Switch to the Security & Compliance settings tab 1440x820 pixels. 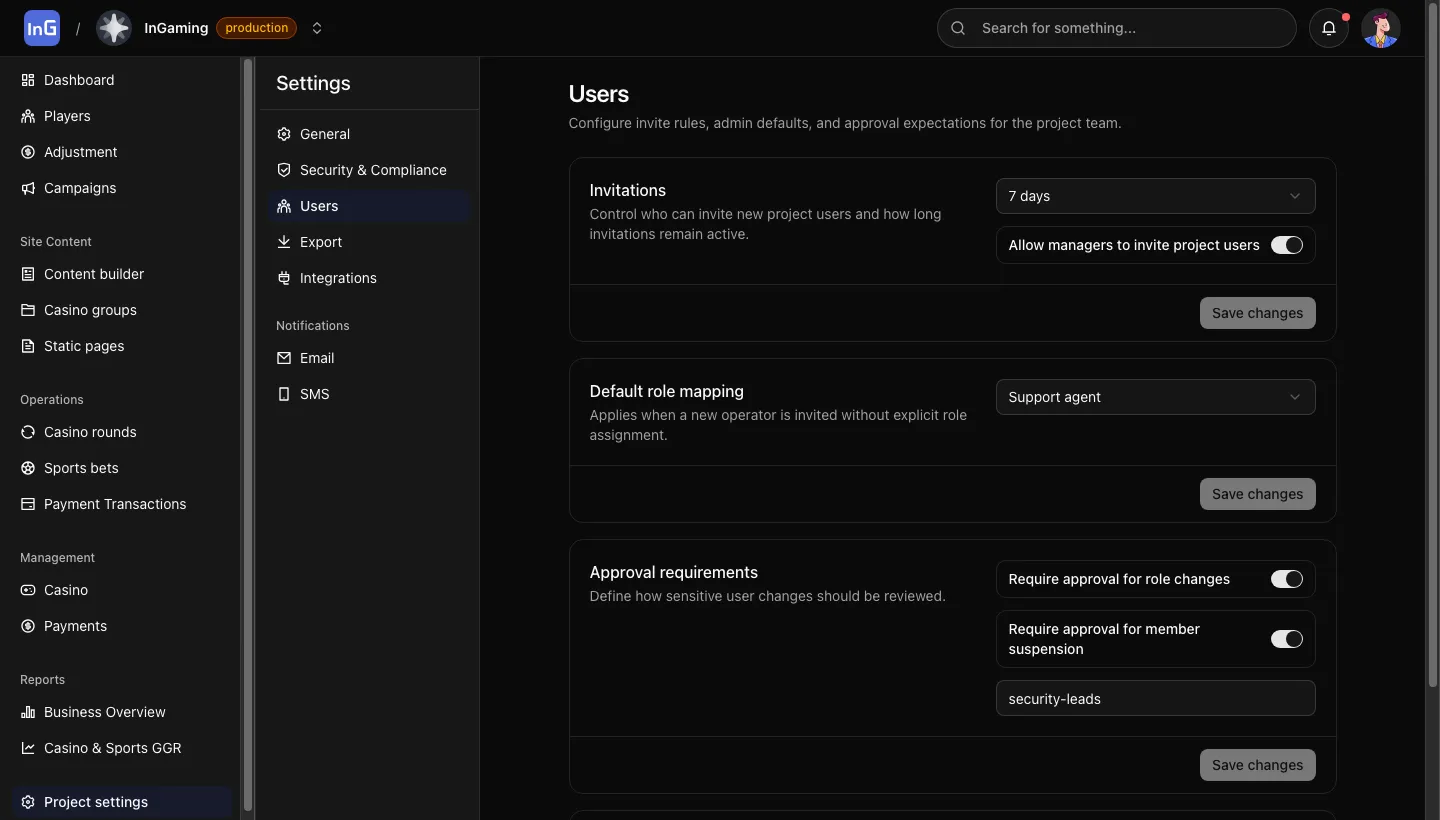click(372, 170)
